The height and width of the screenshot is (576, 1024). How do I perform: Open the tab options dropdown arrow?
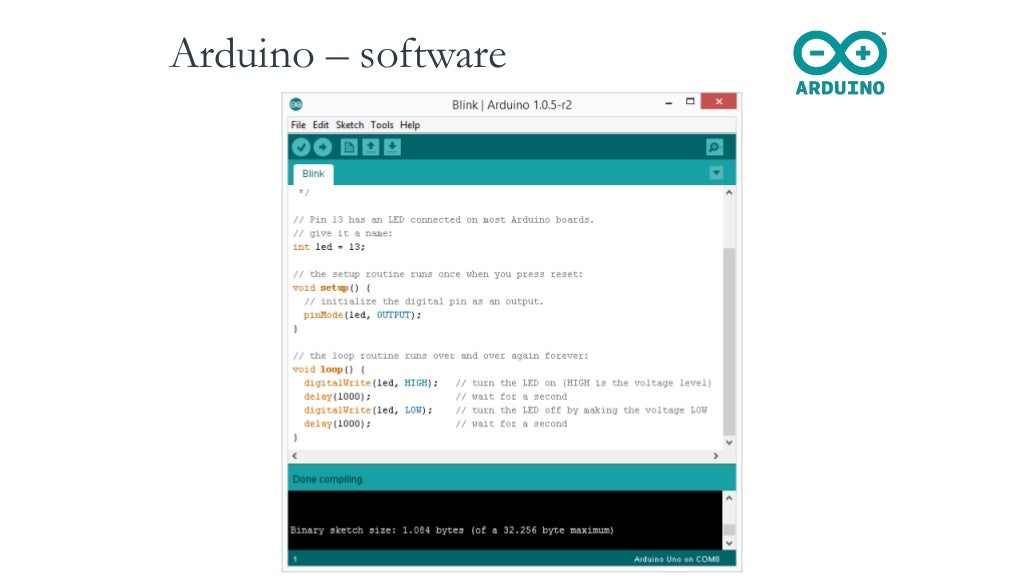click(x=716, y=172)
